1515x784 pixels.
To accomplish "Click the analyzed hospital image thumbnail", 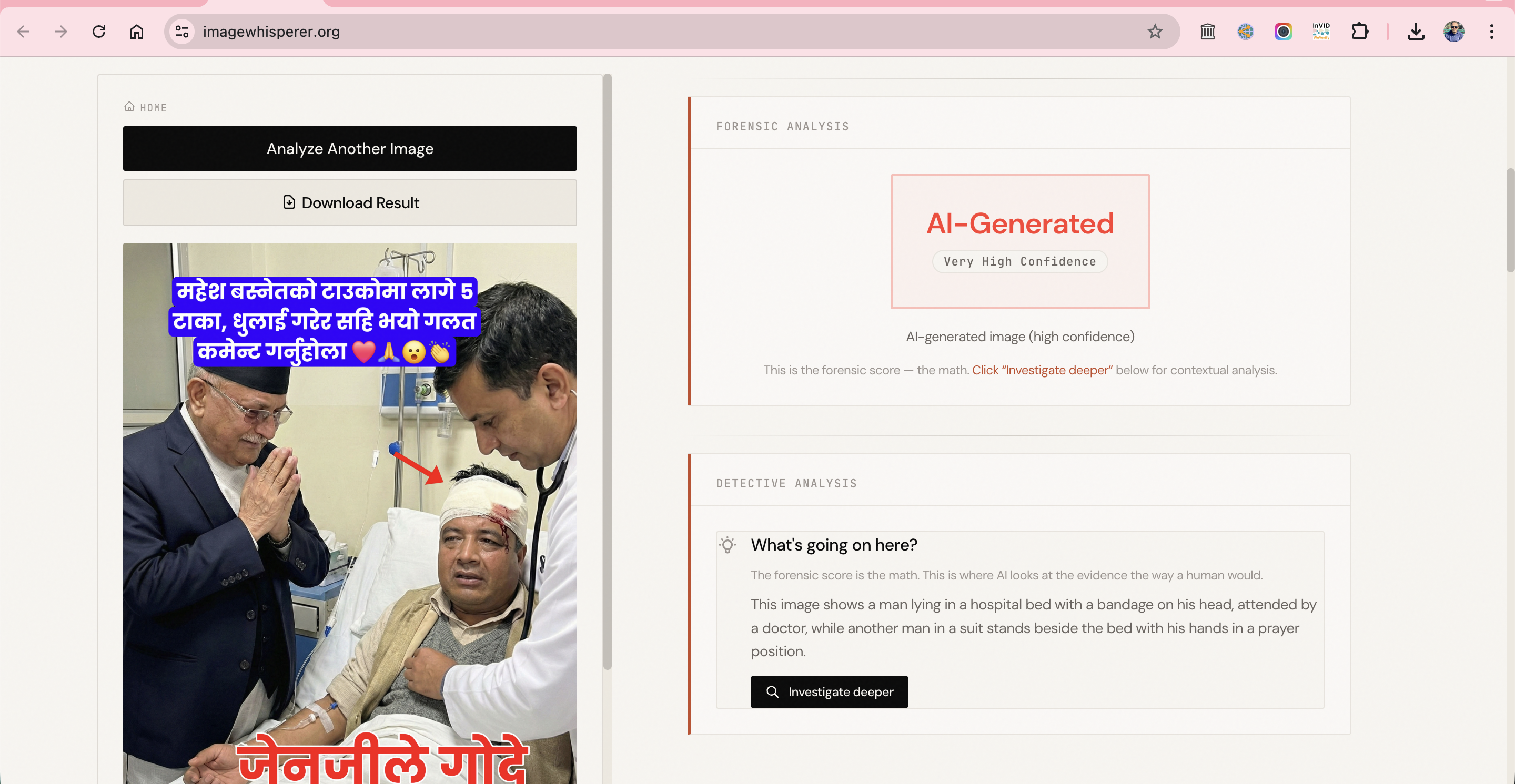I will 349,511.
